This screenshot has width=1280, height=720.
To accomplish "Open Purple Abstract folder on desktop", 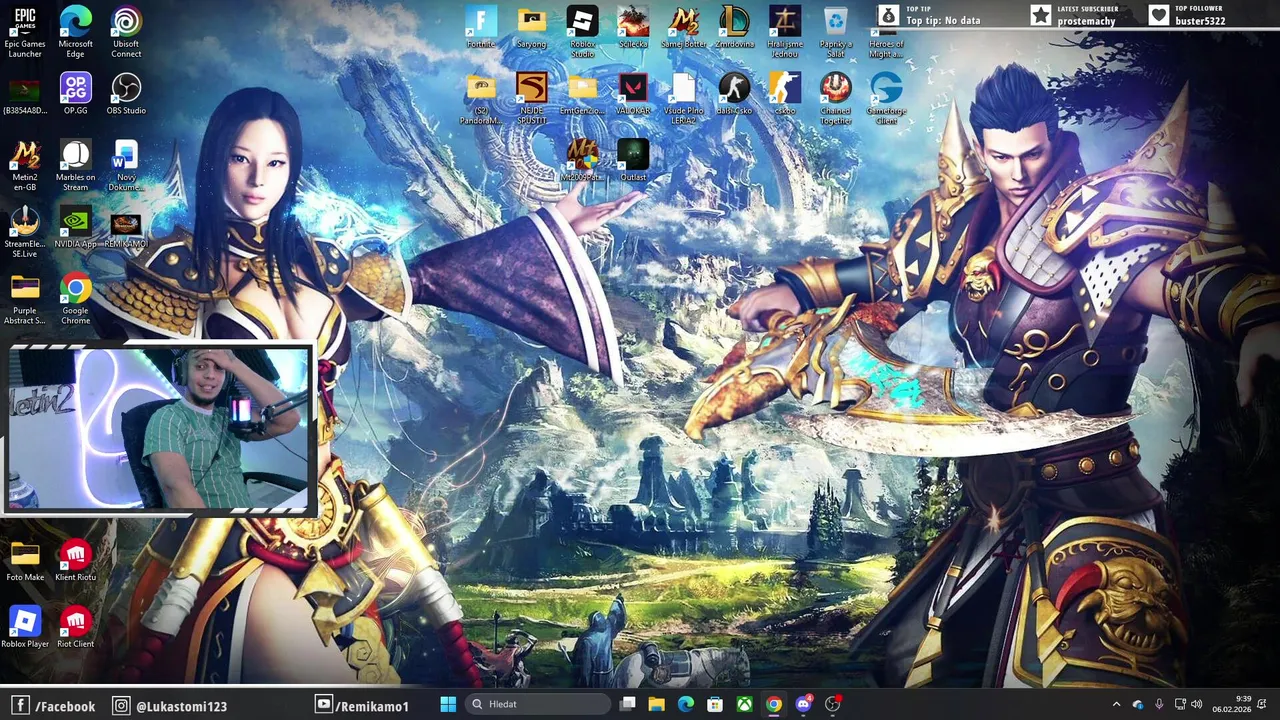I will [x=25, y=299].
